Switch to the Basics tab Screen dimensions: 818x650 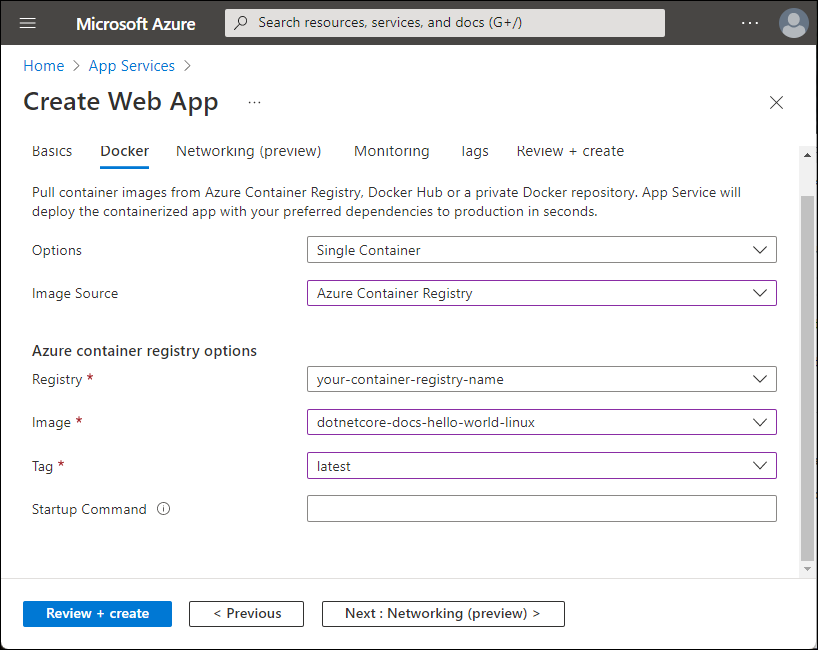pyautogui.click(x=52, y=151)
